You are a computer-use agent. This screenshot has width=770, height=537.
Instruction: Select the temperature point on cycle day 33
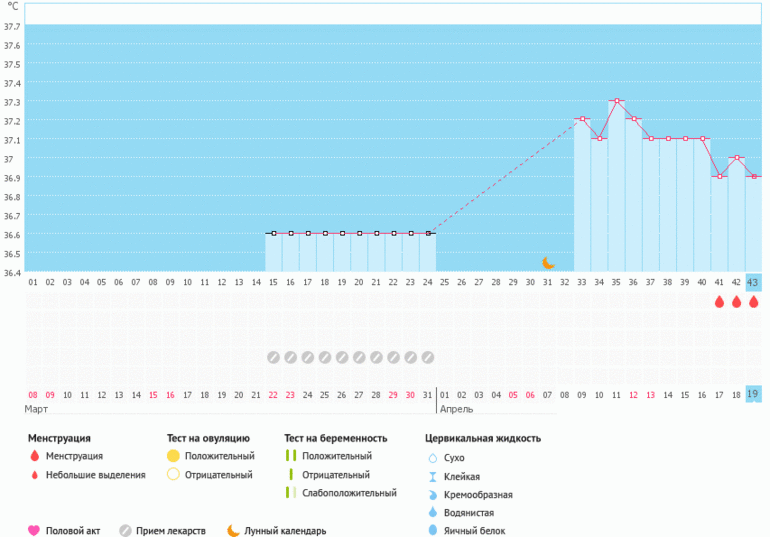pyautogui.click(x=582, y=119)
